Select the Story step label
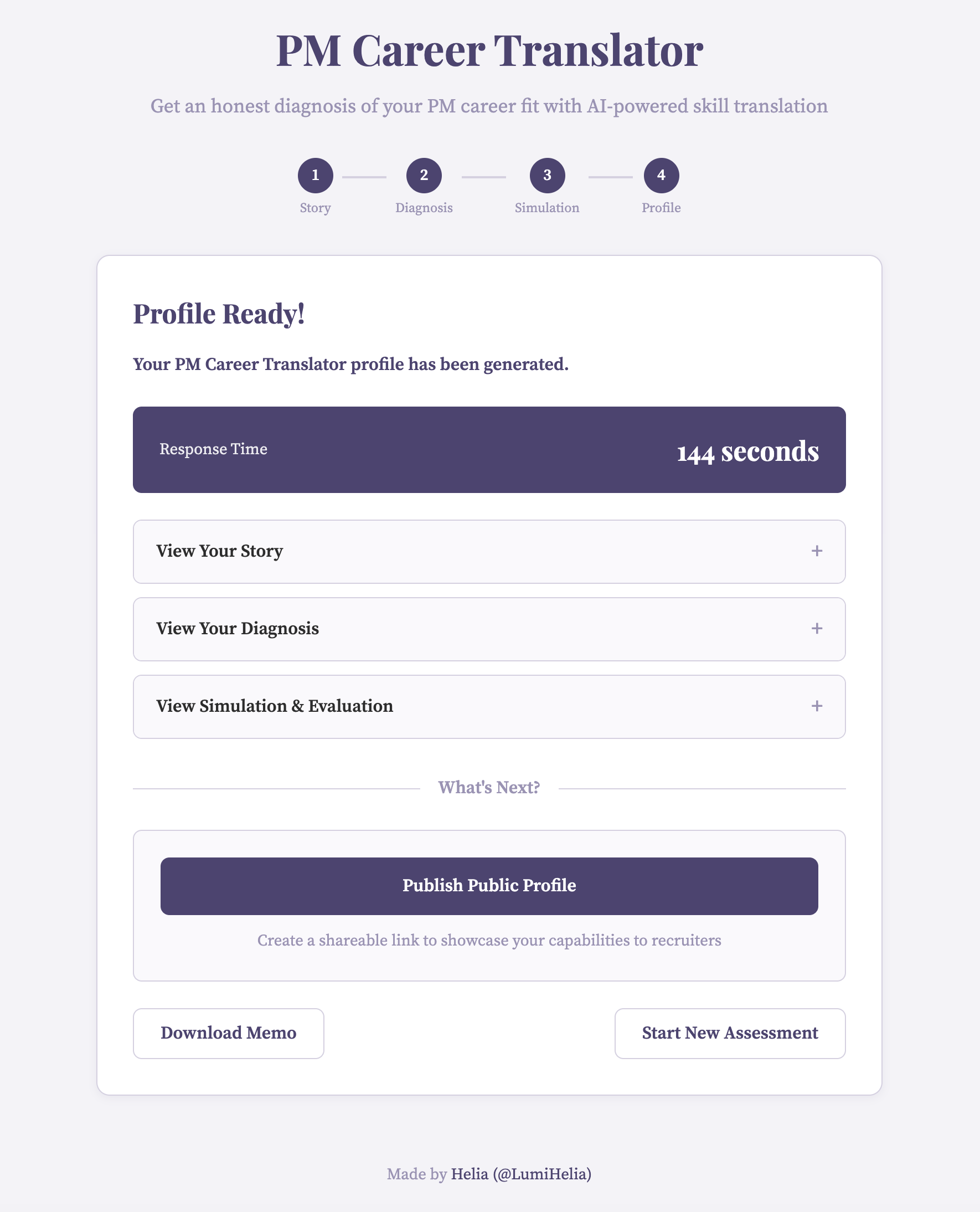The image size is (980, 1212). [315, 208]
